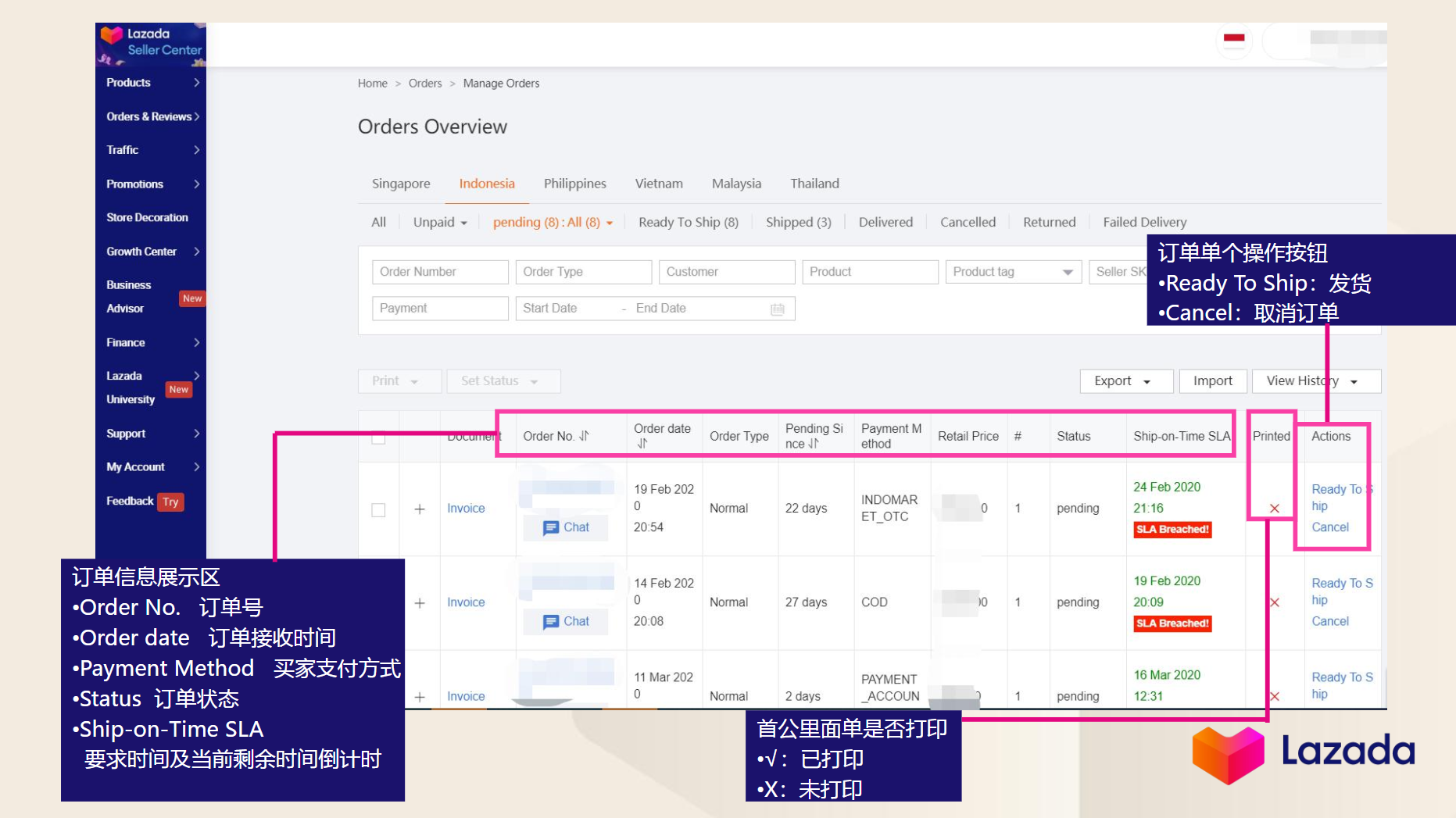Focus the Payment search field
Screen dimensions: 1456x818
coord(440,309)
